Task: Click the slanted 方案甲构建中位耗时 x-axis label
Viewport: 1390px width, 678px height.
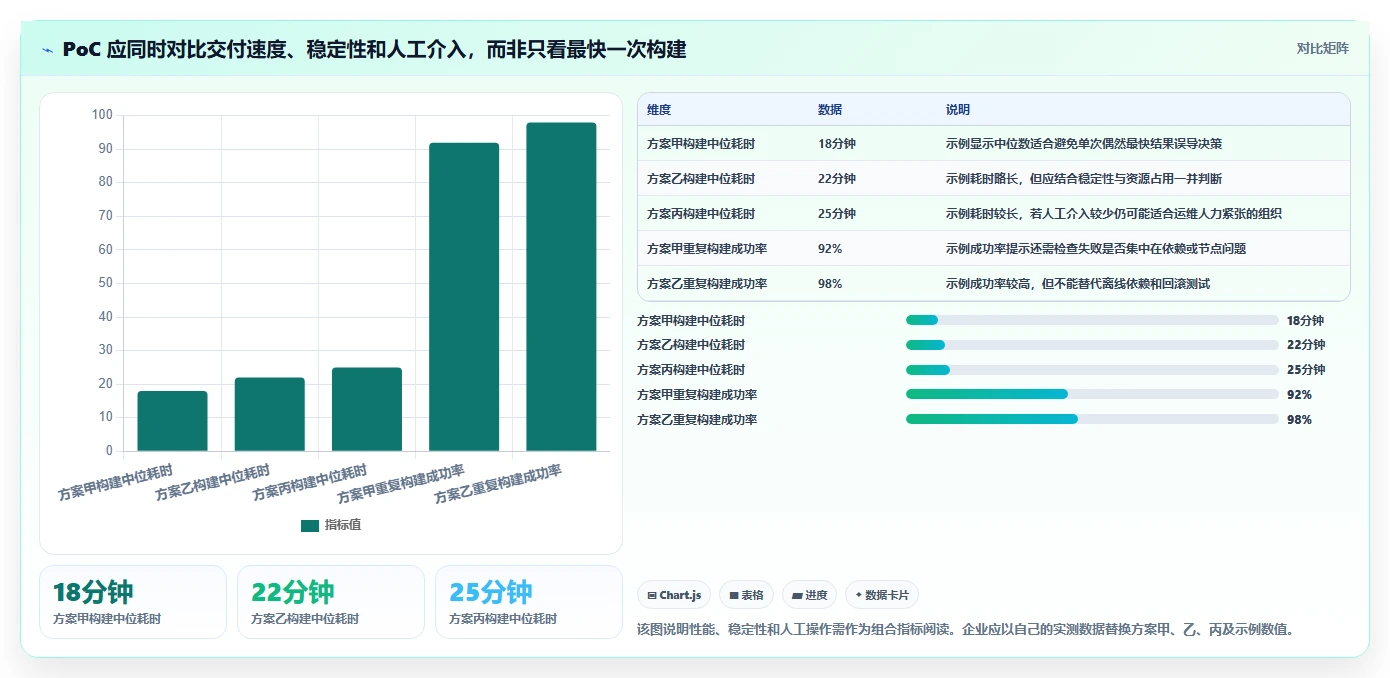Action: [115, 482]
